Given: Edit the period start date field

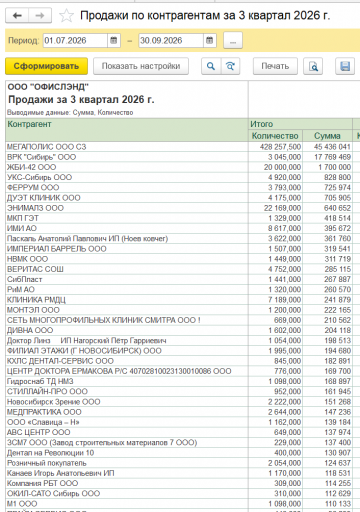Looking at the screenshot, I should [x=75, y=41].
